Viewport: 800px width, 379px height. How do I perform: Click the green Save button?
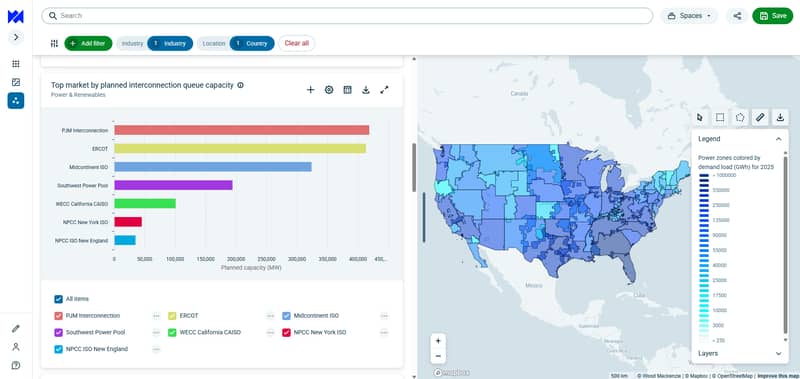point(772,16)
